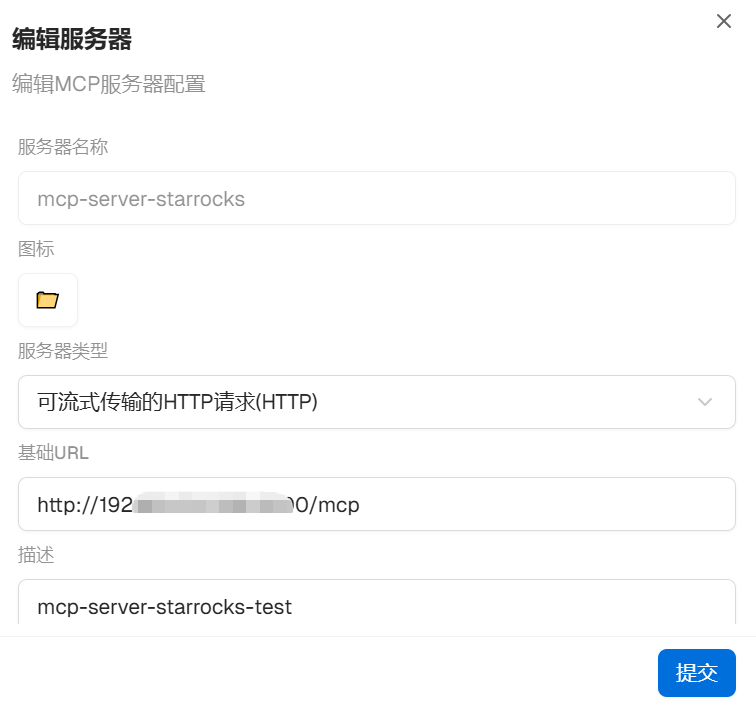
Task: Click the 服务器名称 field label
Action: click(x=63, y=147)
